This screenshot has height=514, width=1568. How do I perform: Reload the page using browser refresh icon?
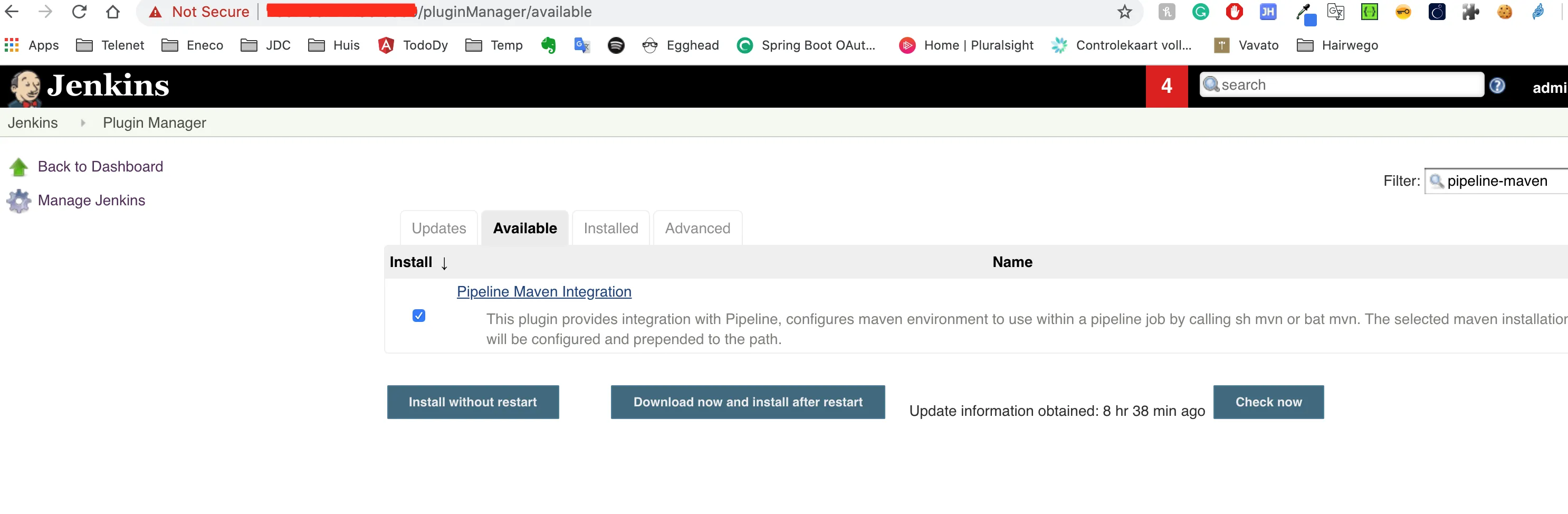point(79,12)
